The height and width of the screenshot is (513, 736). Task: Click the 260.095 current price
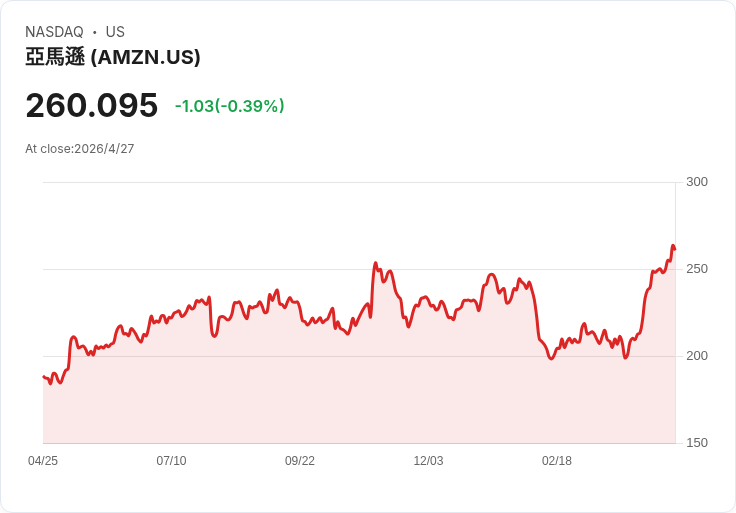click(91, 105)
